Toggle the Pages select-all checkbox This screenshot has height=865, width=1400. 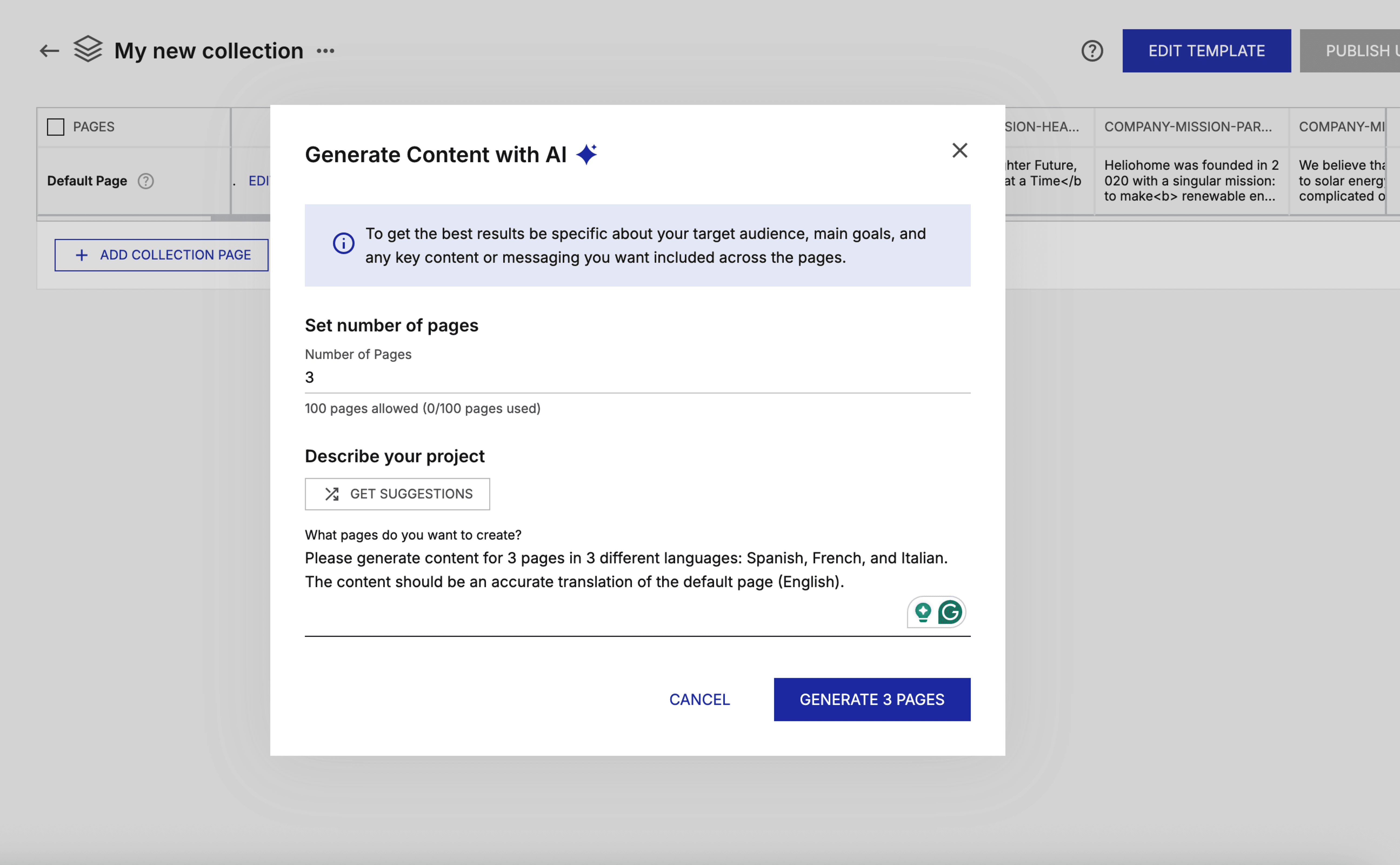point(55,127)
